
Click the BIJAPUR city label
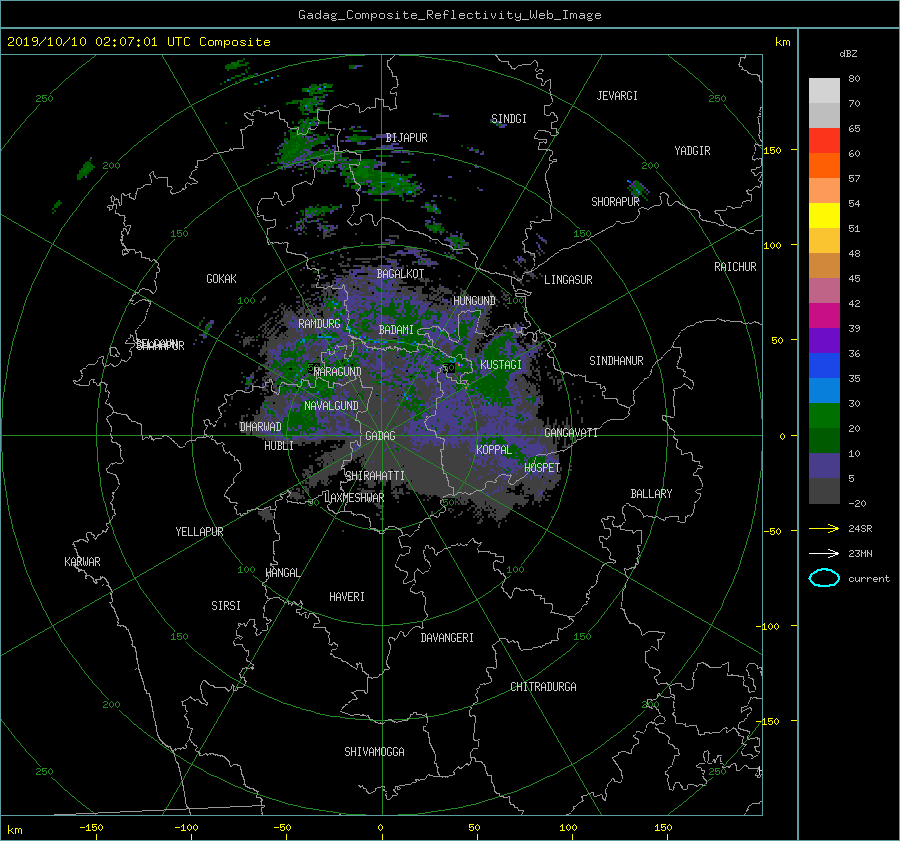pyautogui.click(x=406, y=138)
